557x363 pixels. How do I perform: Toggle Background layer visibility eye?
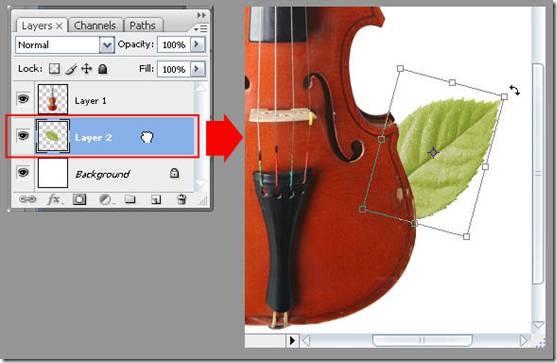click(x=23, y=172)
